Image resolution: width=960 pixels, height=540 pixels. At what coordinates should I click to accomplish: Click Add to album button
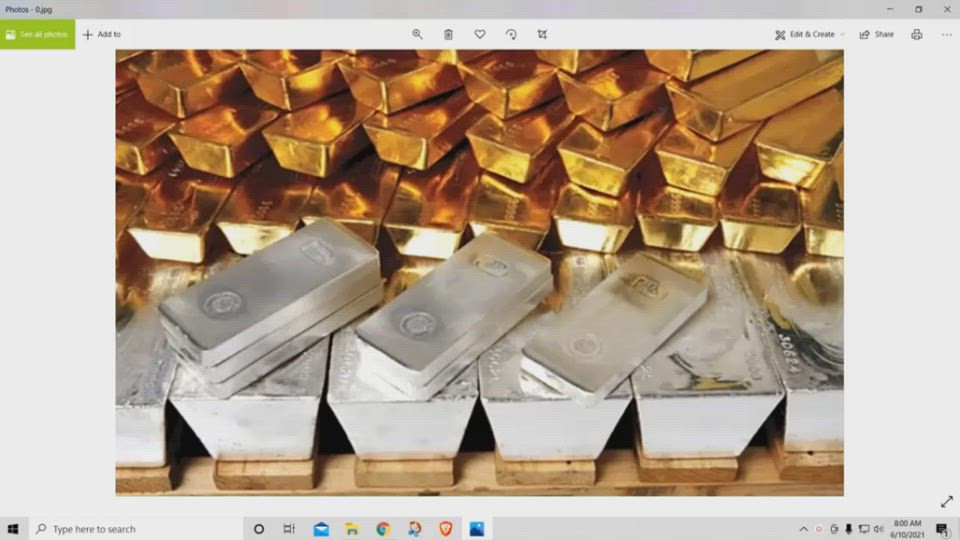[x=101, y=34]
